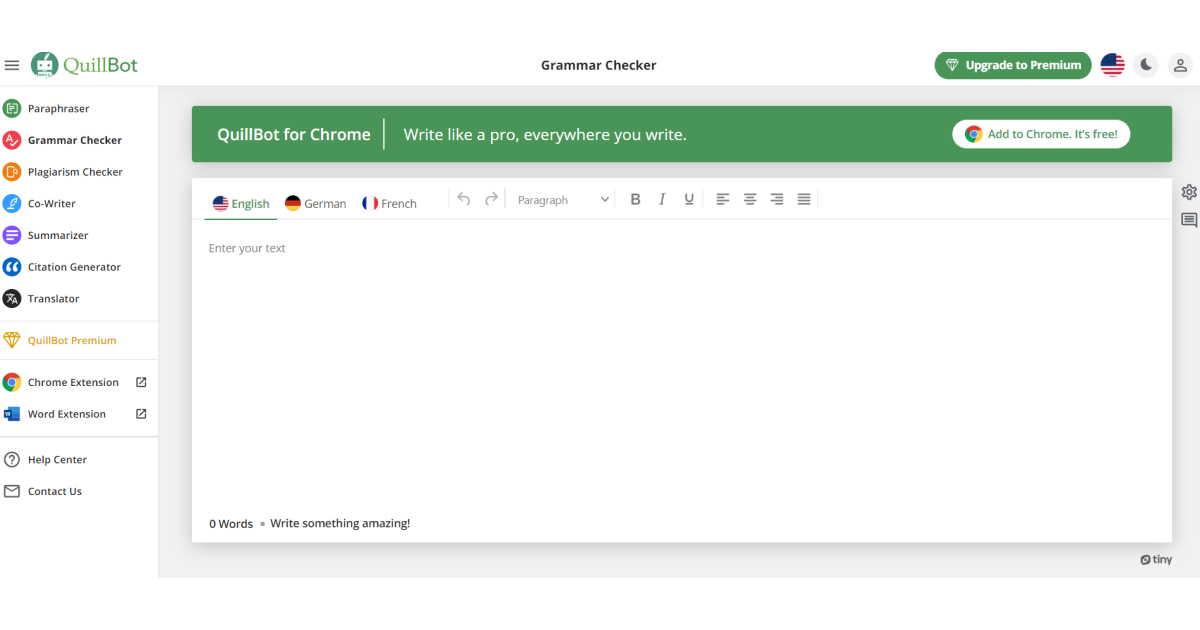
Task: Click Add to Chrome. It's free! button
Action: point(1041,134)
